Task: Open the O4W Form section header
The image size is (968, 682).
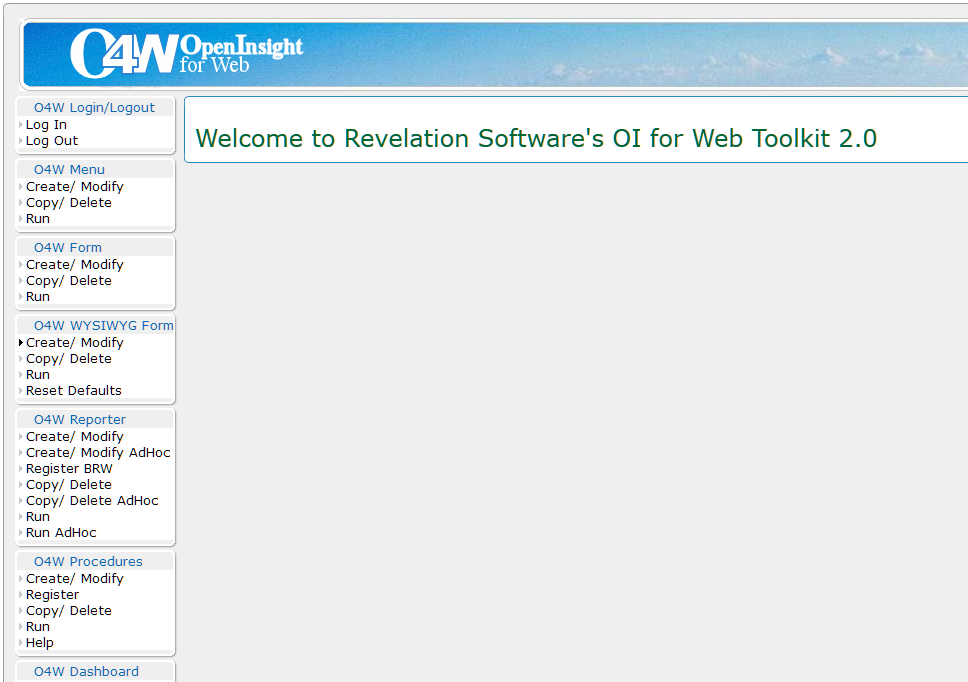Action: pyautogui.click(x=68, y=247)
